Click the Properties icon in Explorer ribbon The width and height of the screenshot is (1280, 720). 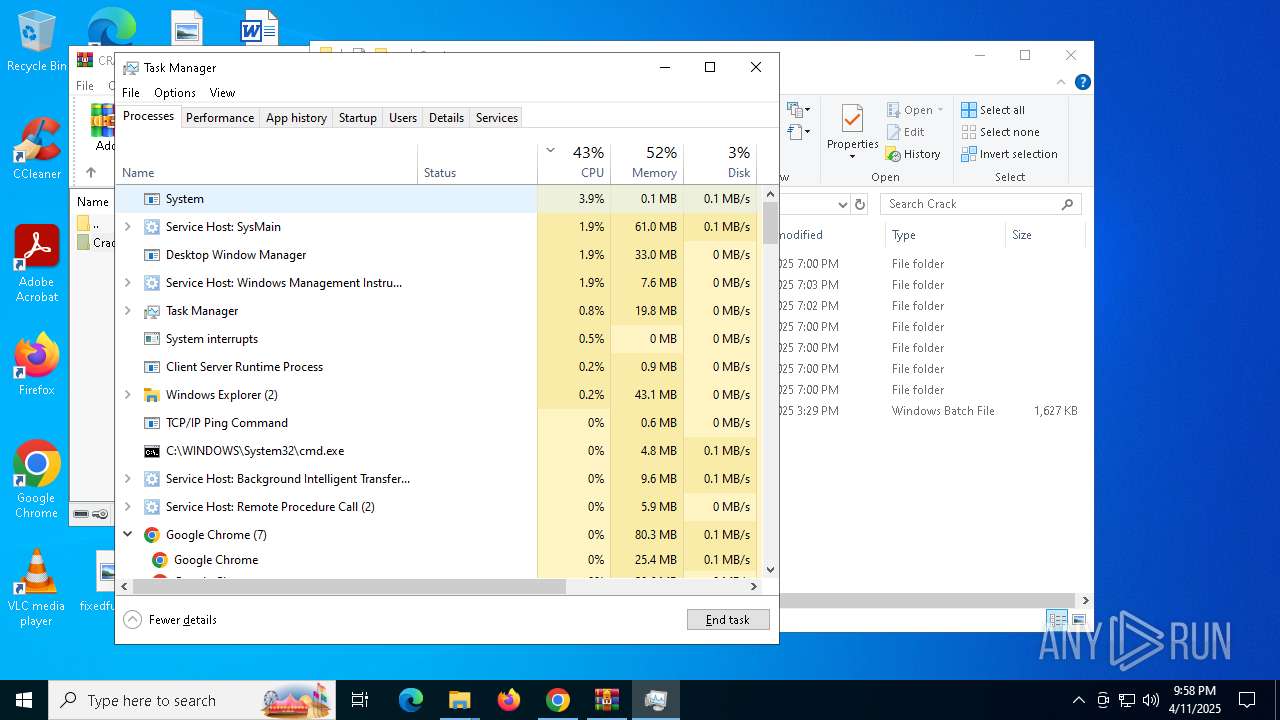(x=852, y=119)
